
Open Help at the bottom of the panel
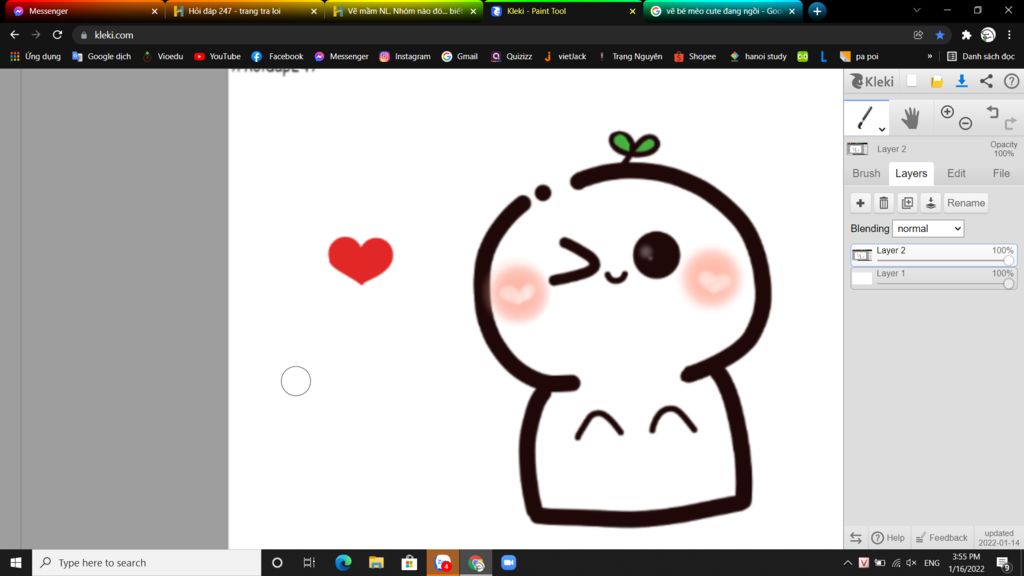pos(888,537)
